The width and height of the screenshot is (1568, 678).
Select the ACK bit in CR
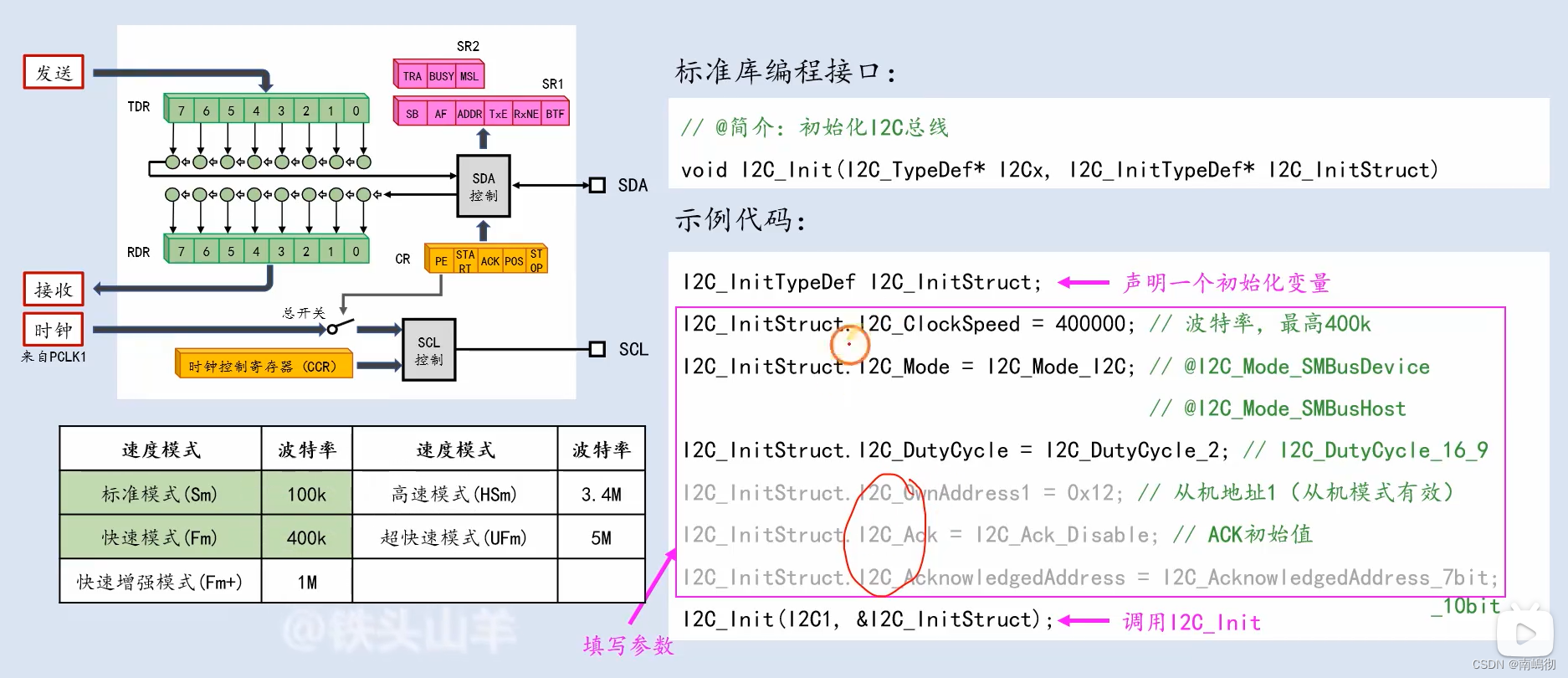click(490, 260)
